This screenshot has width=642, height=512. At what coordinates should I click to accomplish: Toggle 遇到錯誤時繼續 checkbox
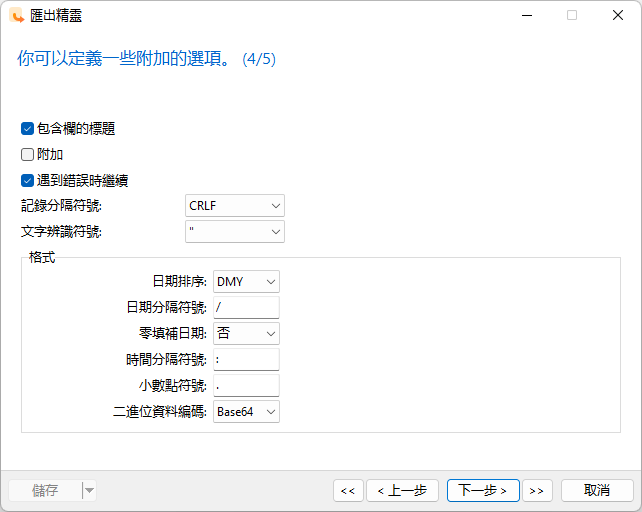27,181
